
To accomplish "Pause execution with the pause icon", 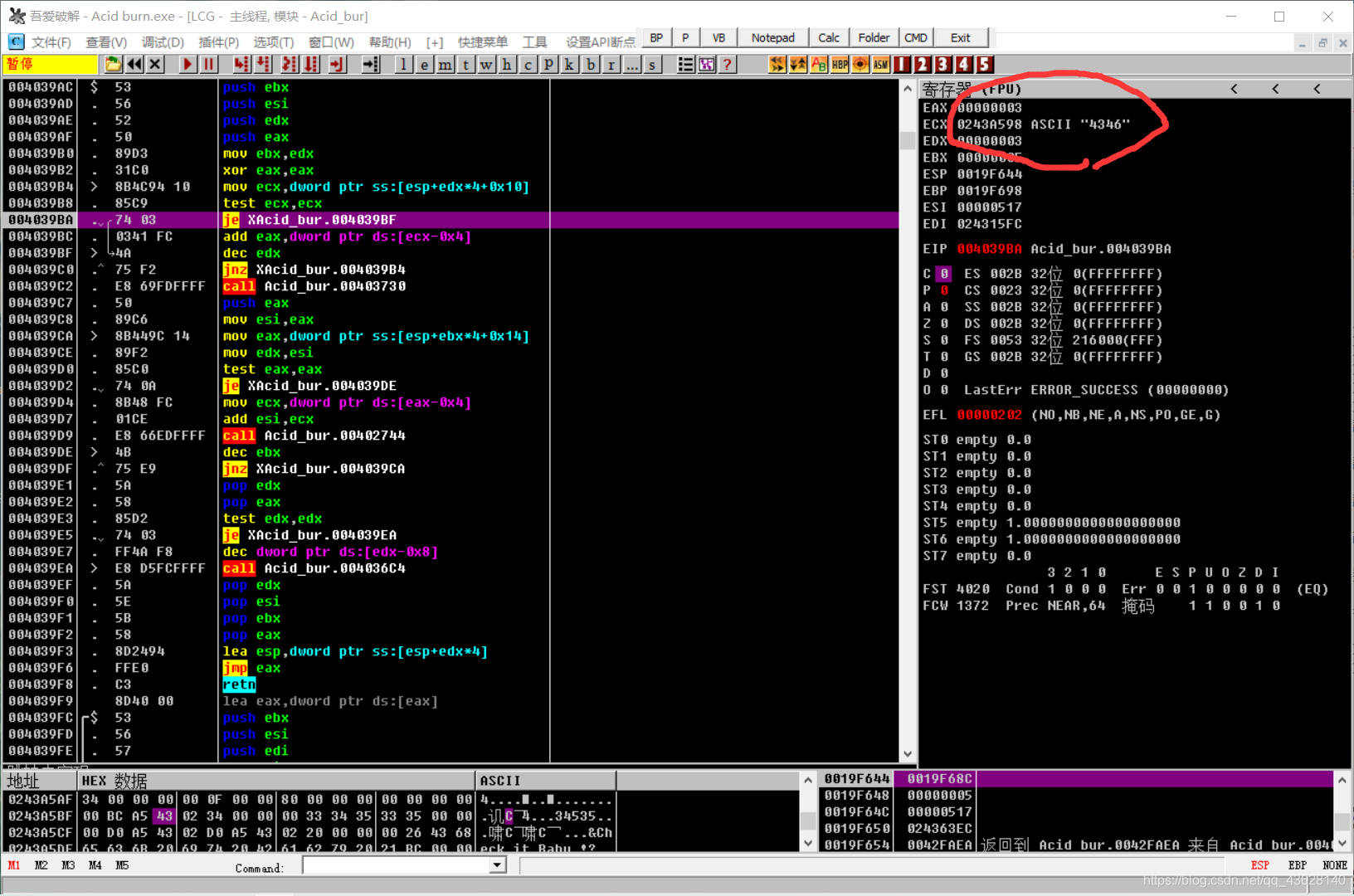I will (x=208, y=64).
